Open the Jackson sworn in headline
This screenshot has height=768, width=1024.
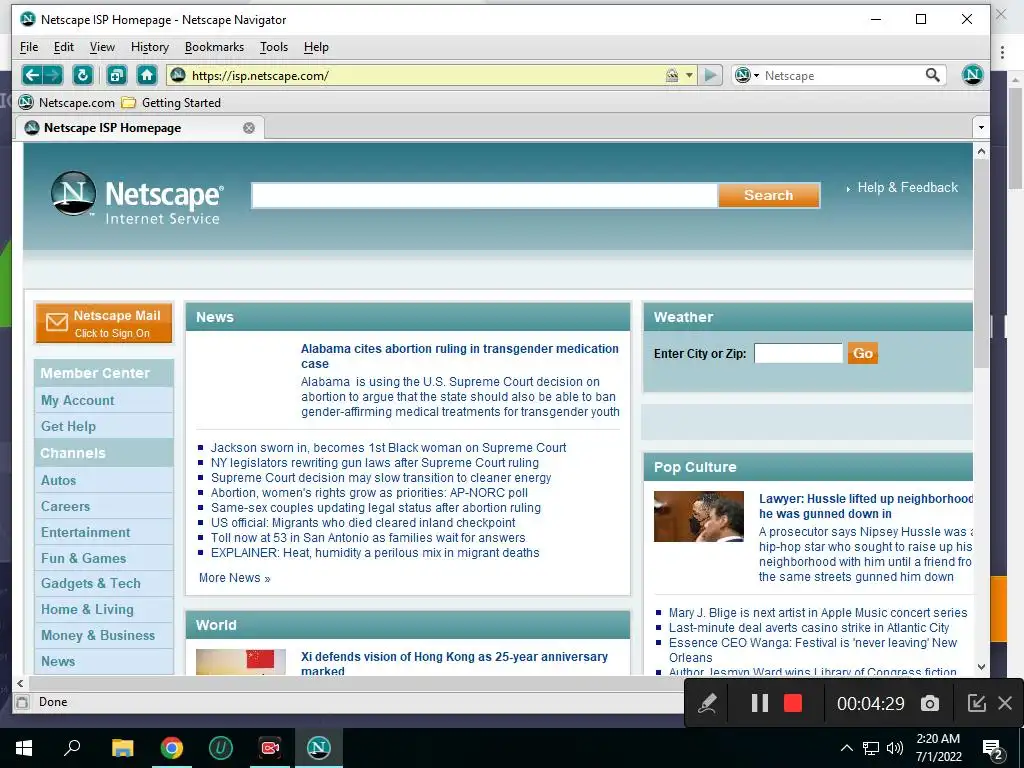click(x=388, y=448)
